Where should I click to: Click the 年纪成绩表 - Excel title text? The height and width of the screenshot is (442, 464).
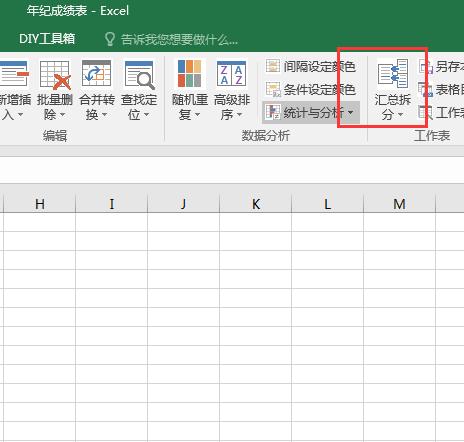[78, 11]
